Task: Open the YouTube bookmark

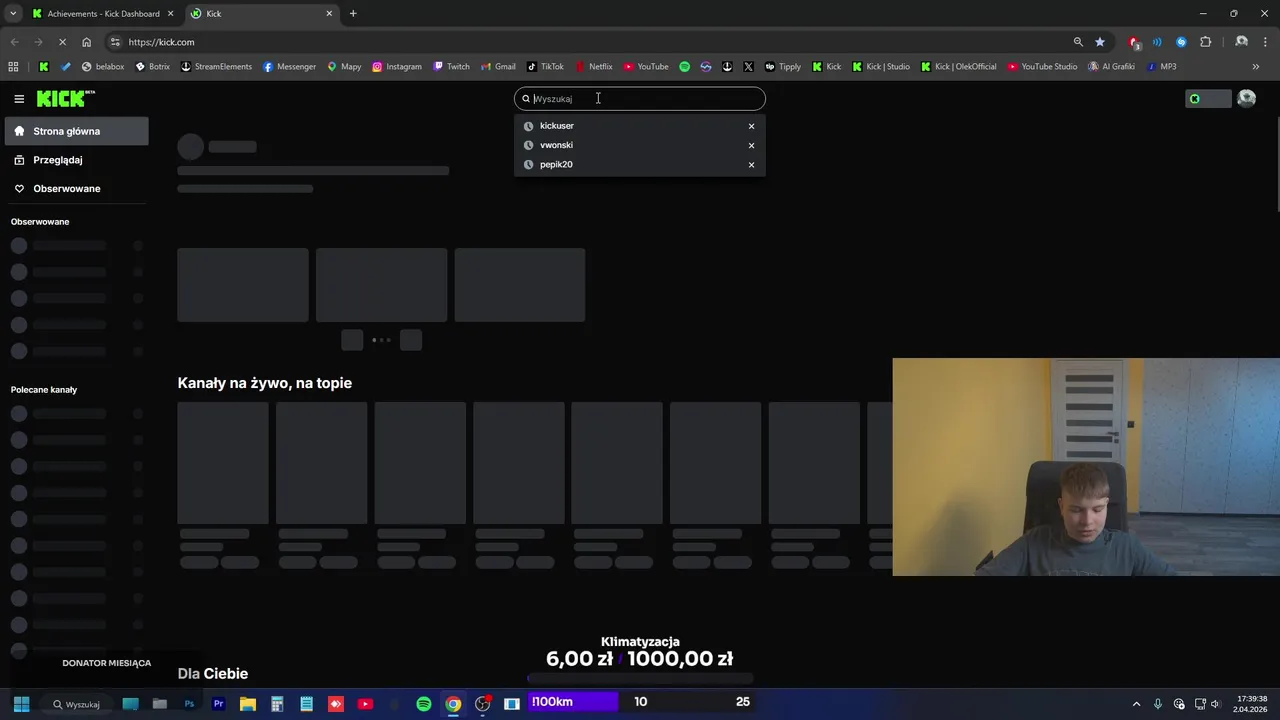Action: (x=646, y=67)
